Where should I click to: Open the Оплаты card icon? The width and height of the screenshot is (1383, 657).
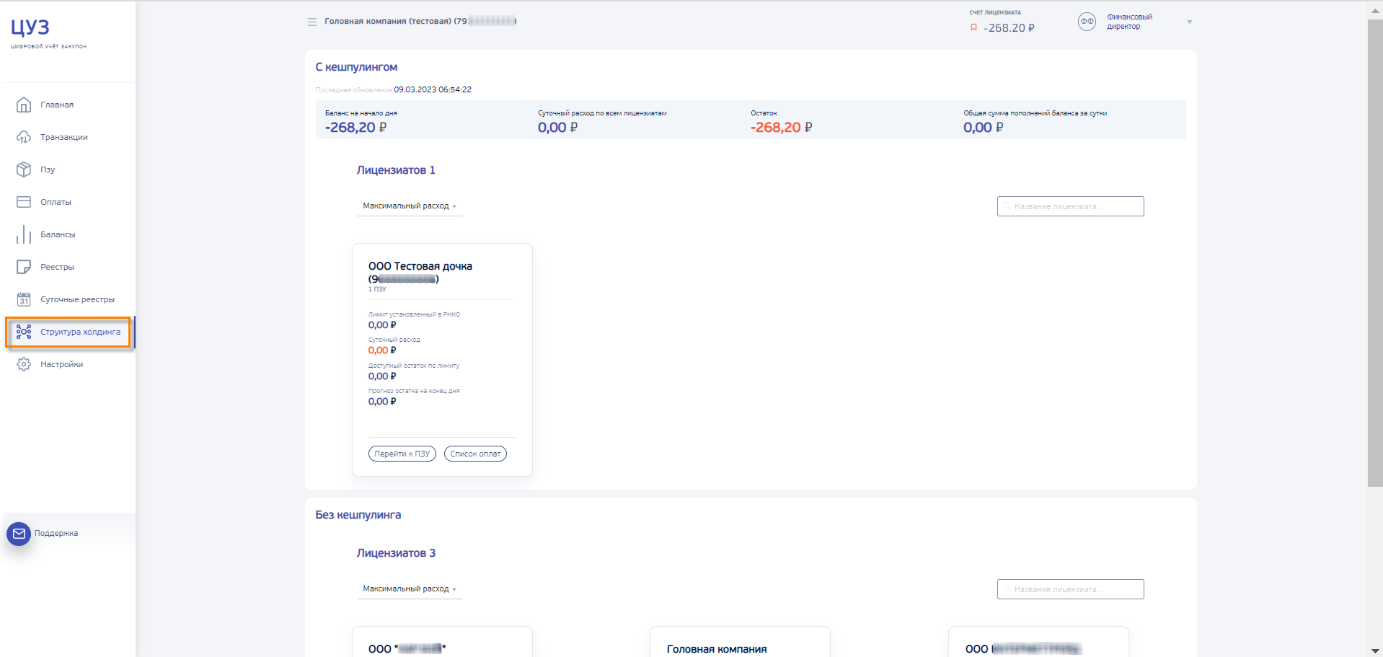click(x=24, y=202)
